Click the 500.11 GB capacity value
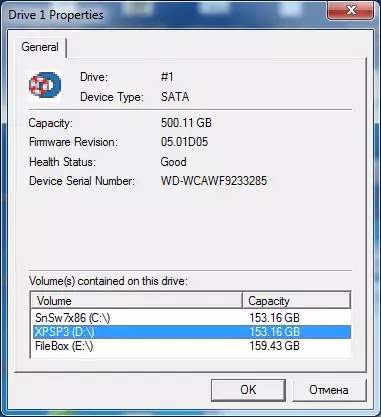Screen dimensions: 381x417 (x=186, y=123)
